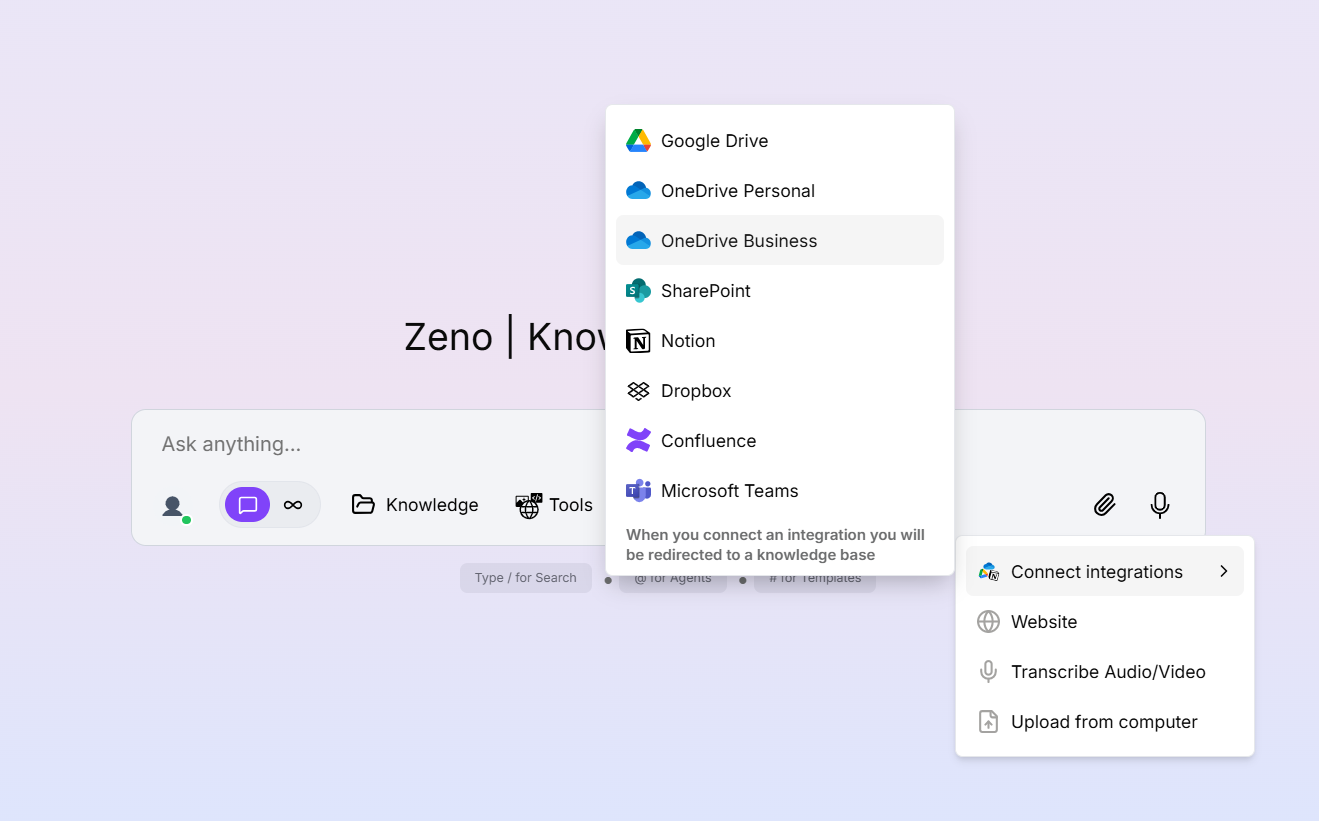The image size is (1319, 821).
Task: Toggle the agent avatar with green status
Action: [174, 506]
